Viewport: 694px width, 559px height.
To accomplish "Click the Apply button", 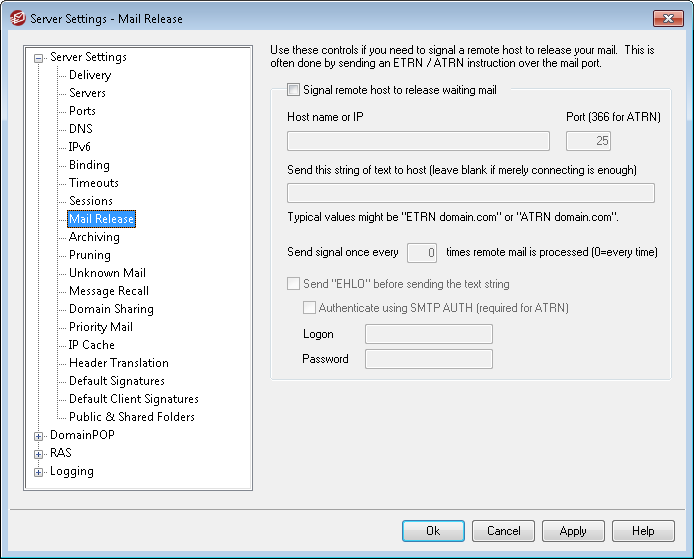I will (573, 531).
